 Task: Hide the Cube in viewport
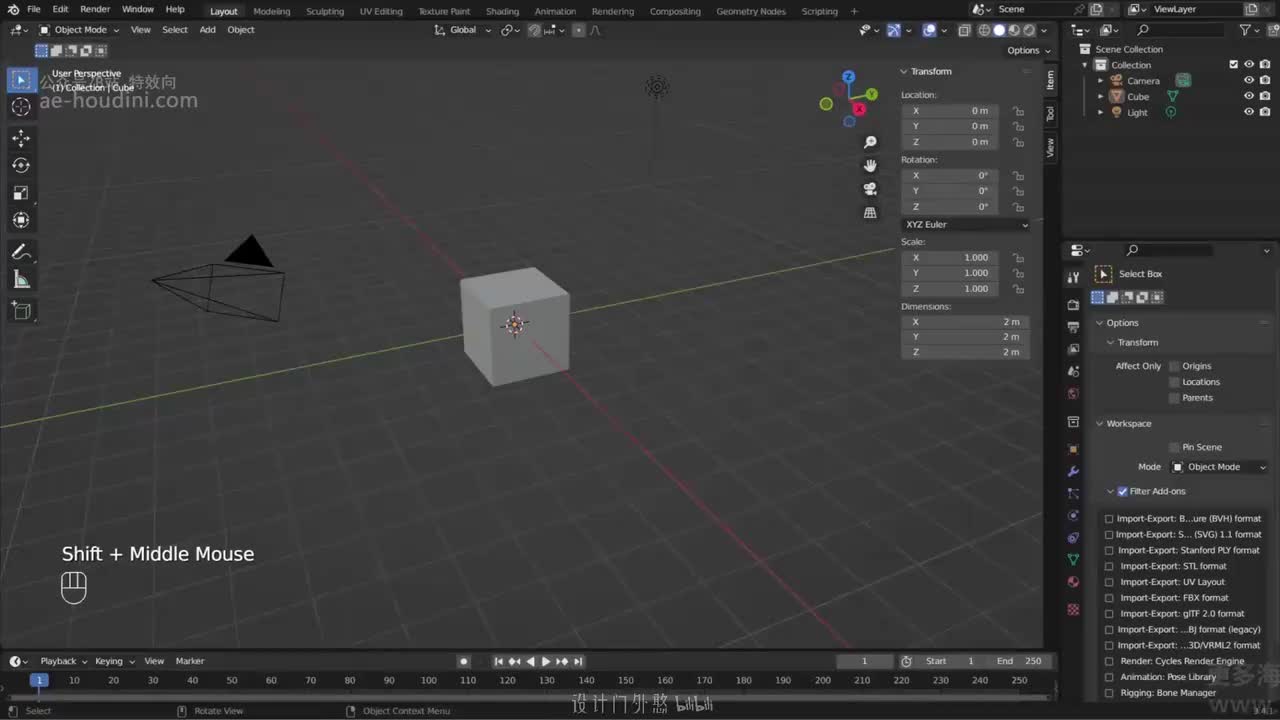pos(1248,97)
